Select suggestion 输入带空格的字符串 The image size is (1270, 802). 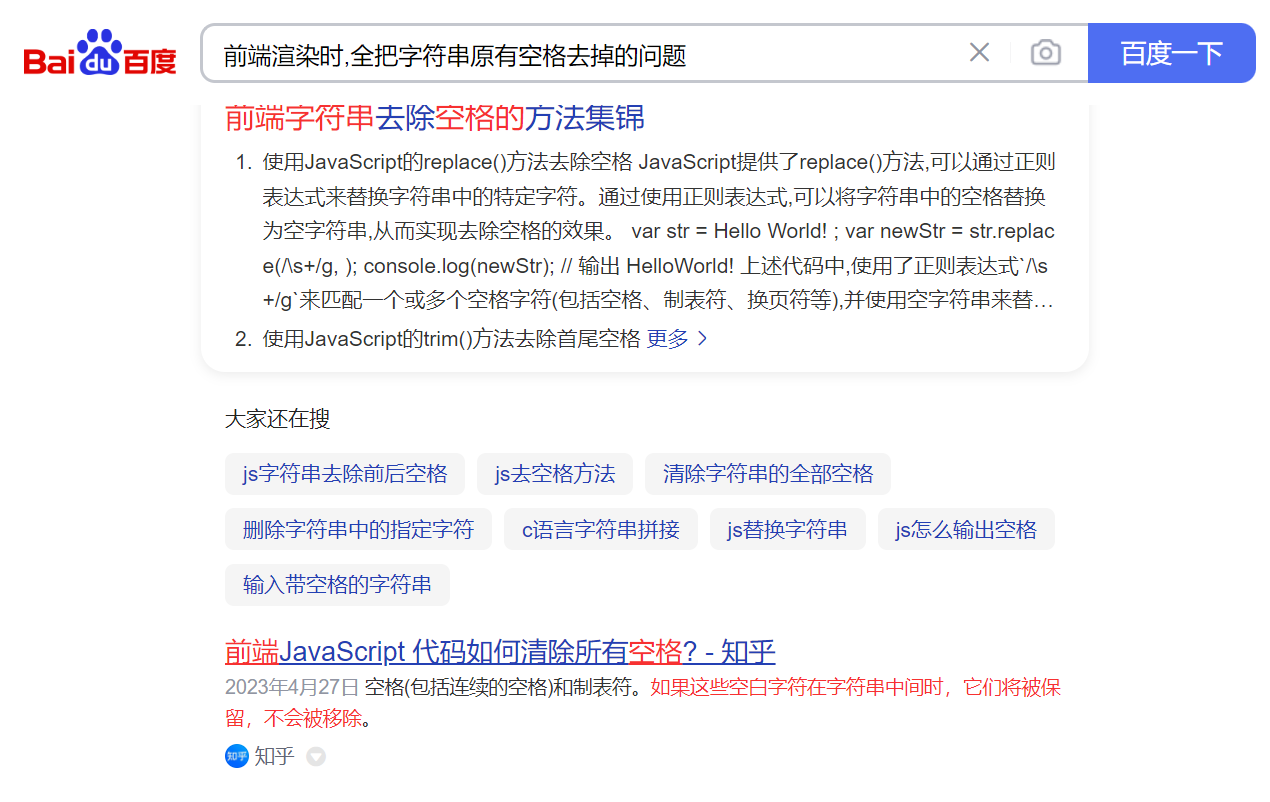pos(337,585)
